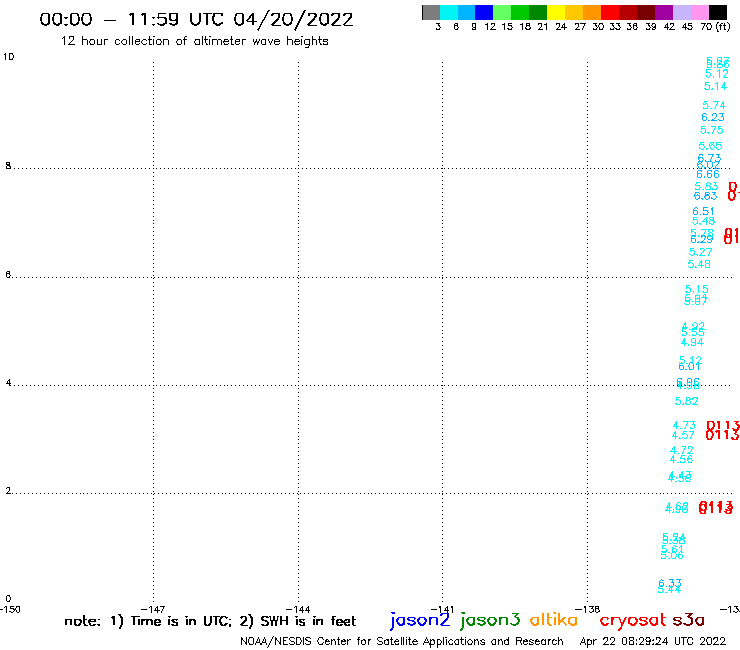Viewport: 740px width, 650px height.
Task: Click the '-141' longitude axis label
Action: click(442, 609)
